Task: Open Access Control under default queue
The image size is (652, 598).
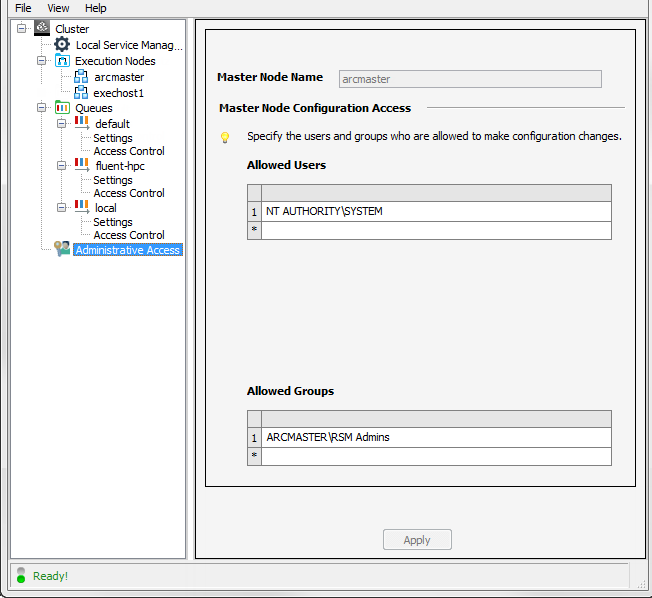Action: click(x=129, y=151)
